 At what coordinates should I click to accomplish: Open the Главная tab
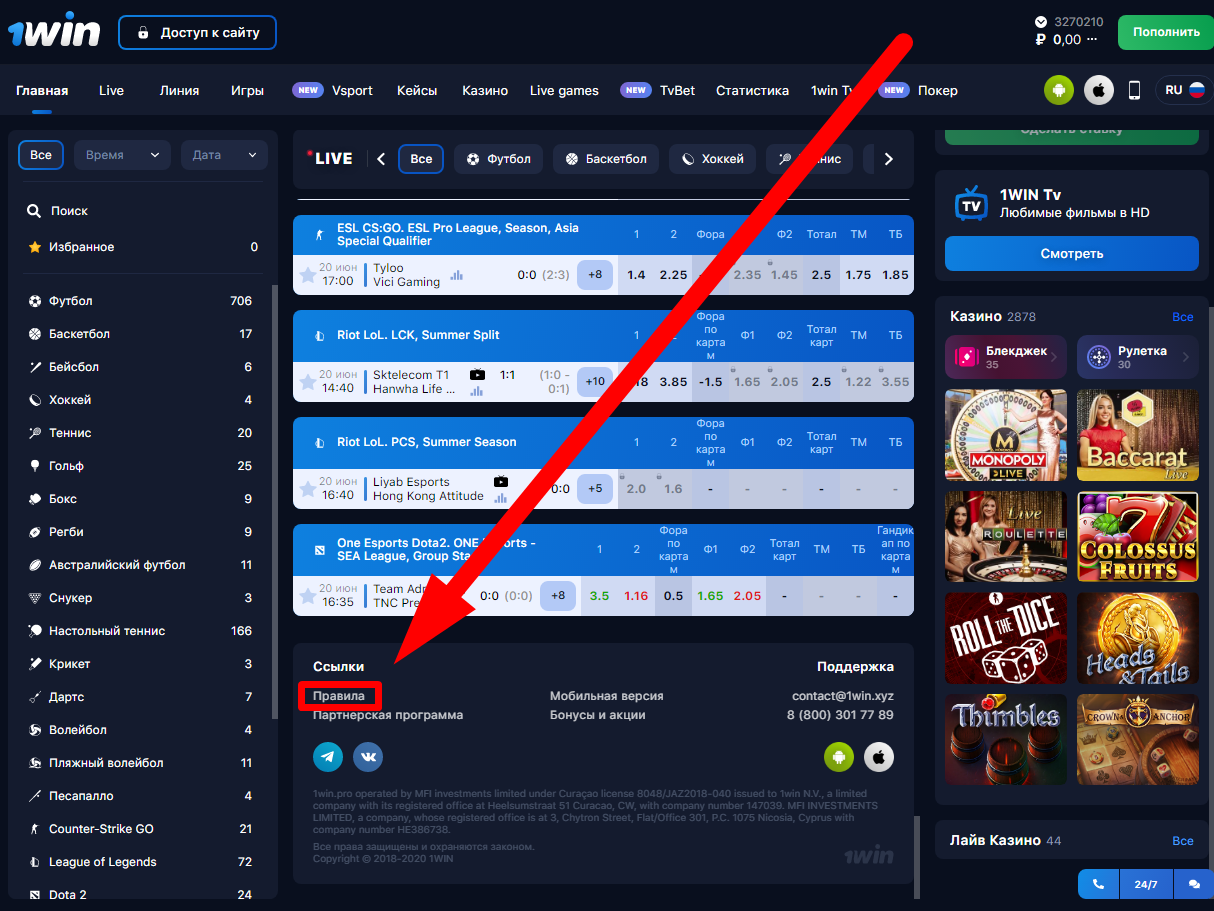tap(42, 90)
